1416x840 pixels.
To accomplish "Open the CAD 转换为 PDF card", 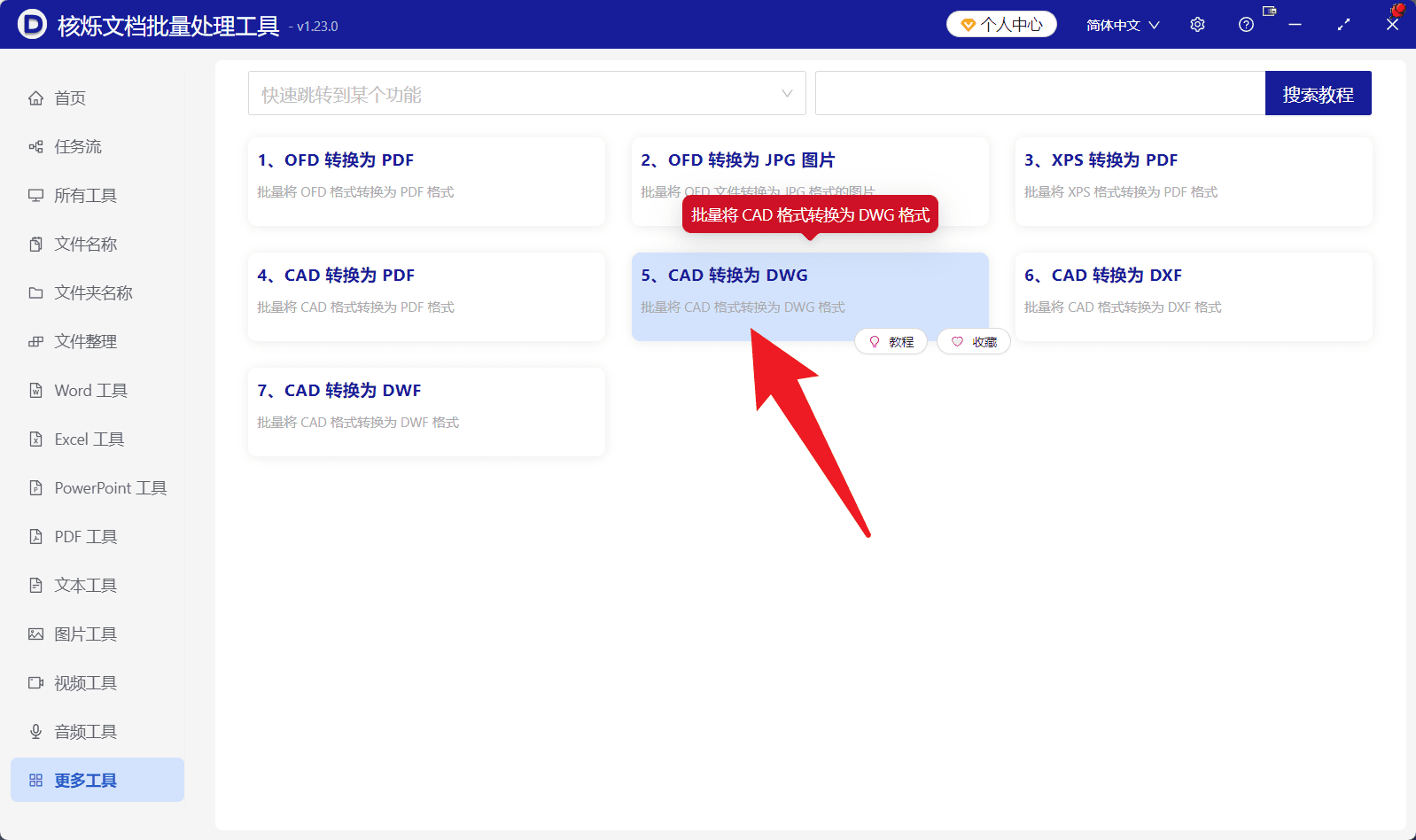I will tap(426, 297).
